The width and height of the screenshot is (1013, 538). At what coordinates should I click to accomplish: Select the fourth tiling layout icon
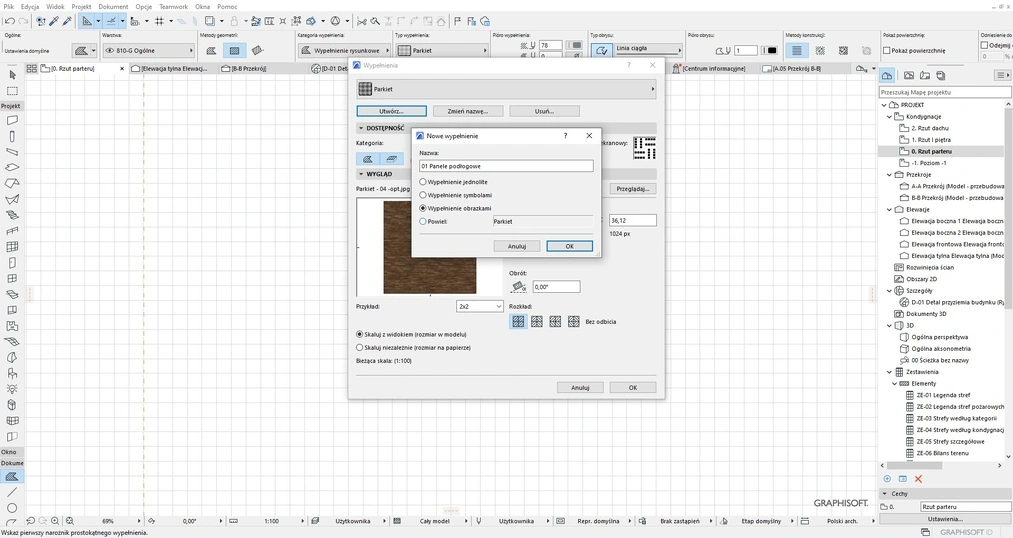click(x=574, y=321)
